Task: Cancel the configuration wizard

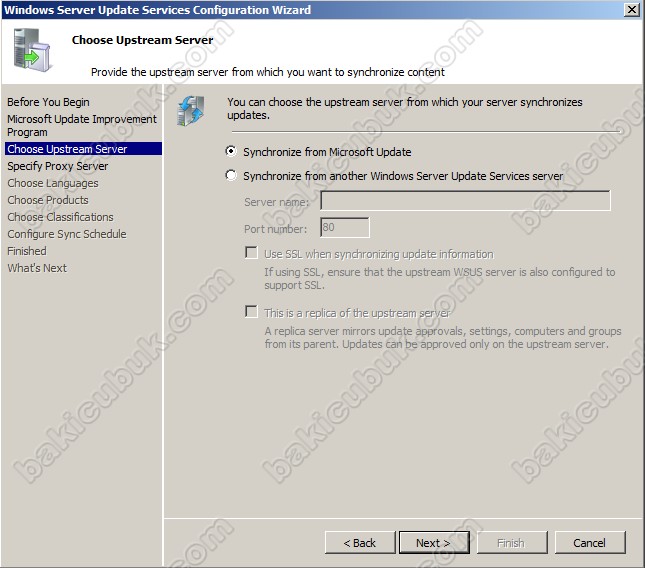Action: pos(590,542)
